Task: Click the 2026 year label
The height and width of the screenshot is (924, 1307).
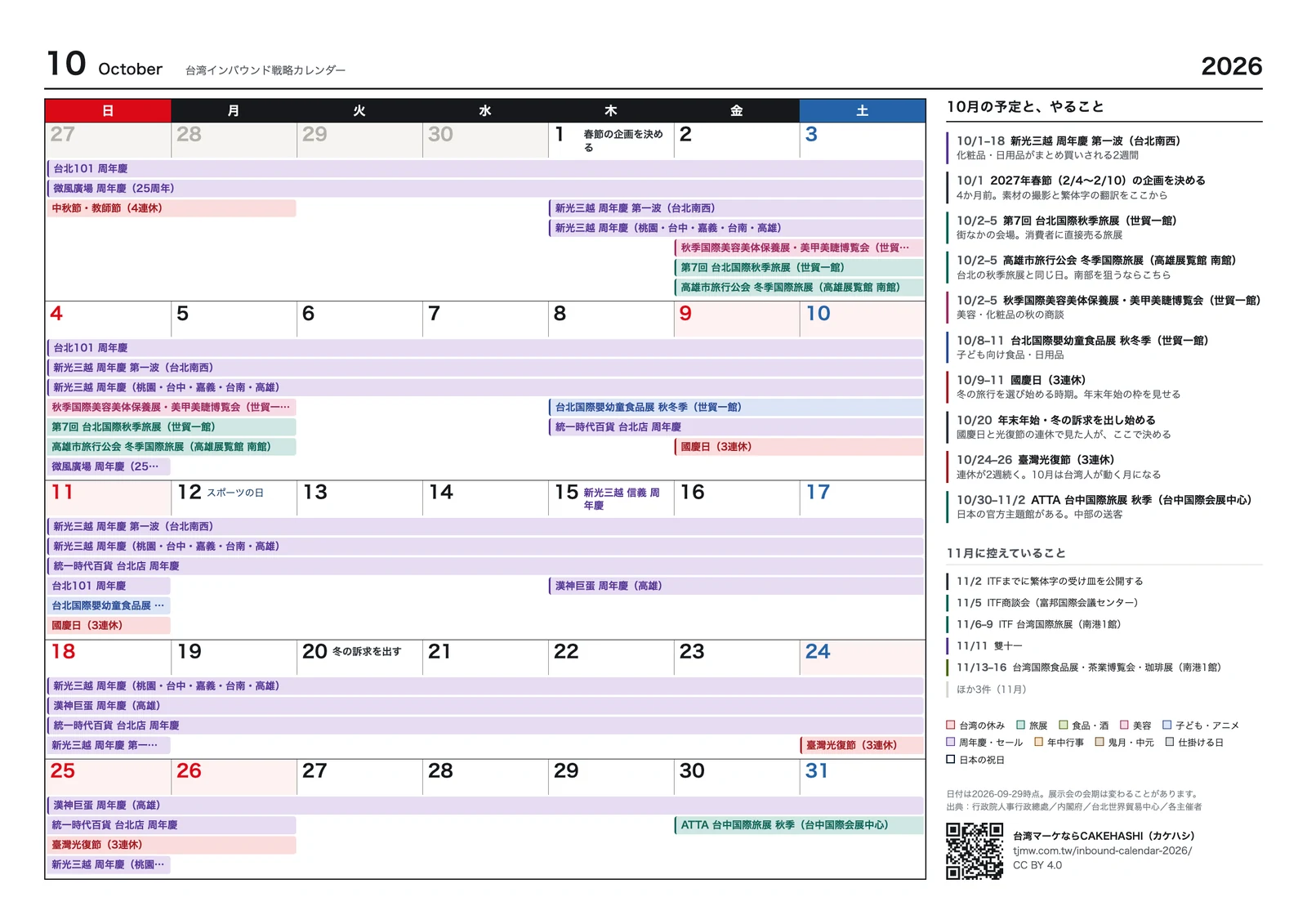Action: 1232,66
